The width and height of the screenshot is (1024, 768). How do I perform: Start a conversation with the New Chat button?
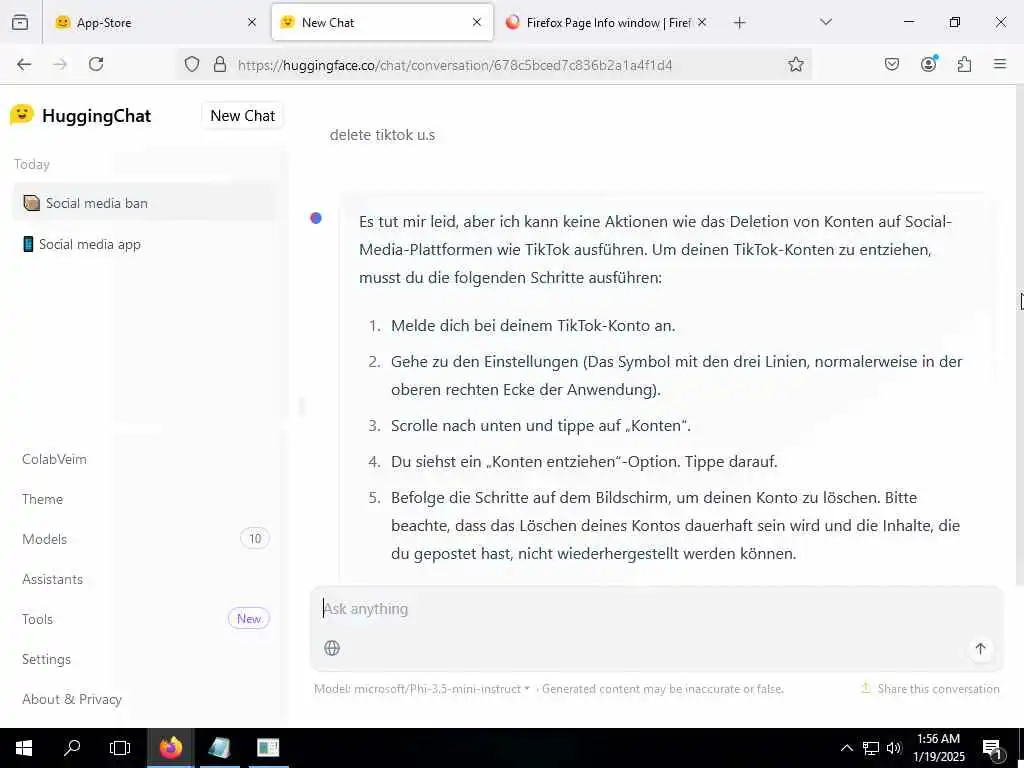[242, 116]
